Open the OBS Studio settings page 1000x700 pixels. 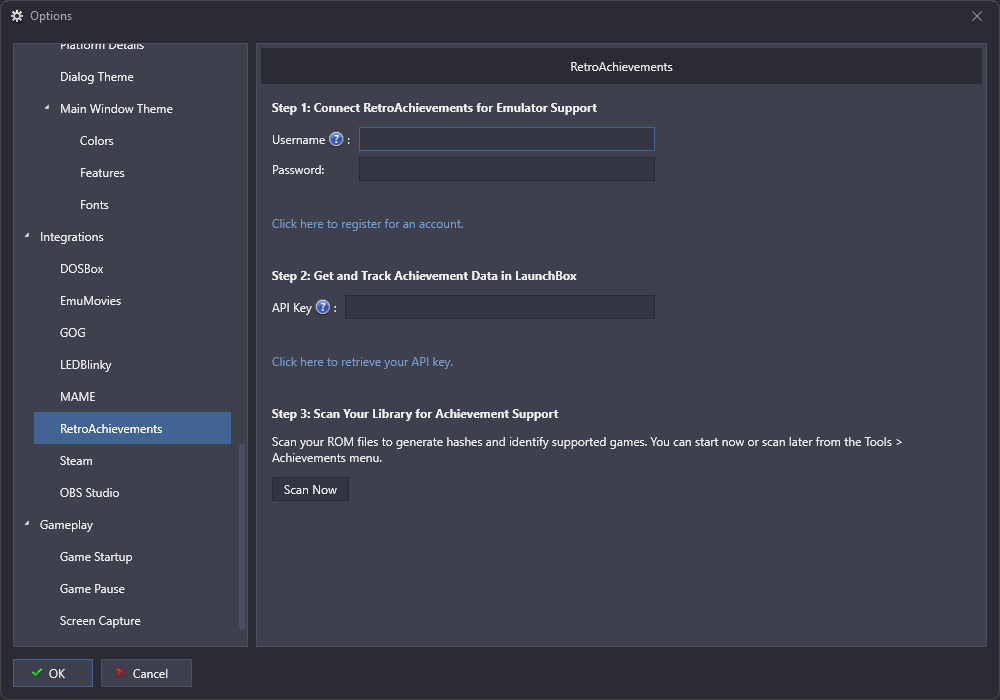tap(89, 493)
